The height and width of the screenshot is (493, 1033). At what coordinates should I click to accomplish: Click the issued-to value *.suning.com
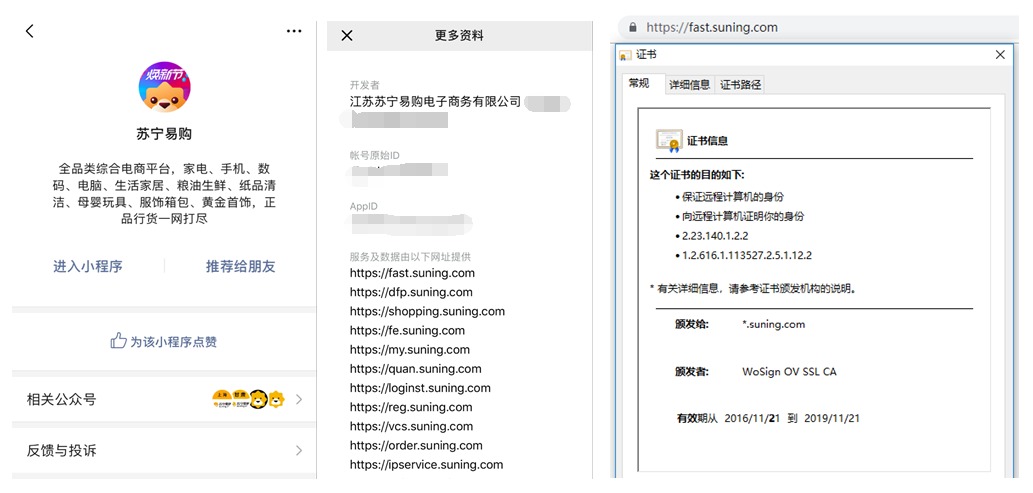point(773,324)
